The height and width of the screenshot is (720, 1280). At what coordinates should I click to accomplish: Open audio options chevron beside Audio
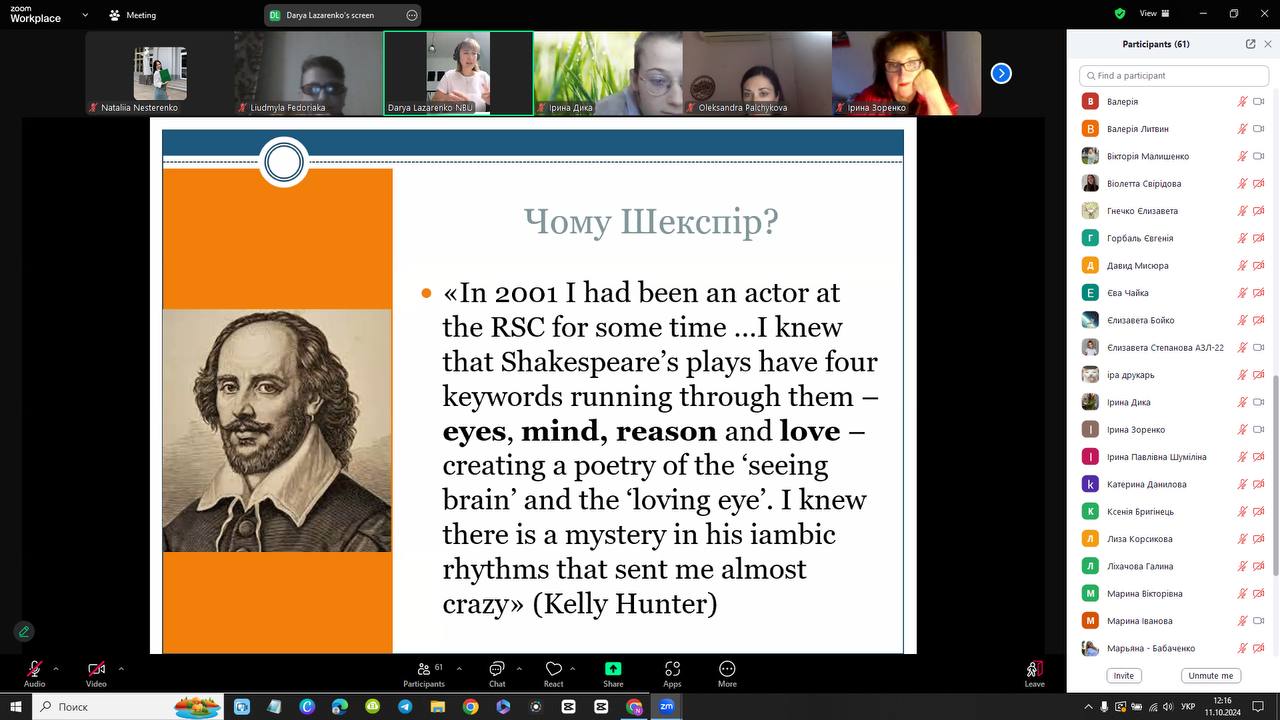coord(56,668)
